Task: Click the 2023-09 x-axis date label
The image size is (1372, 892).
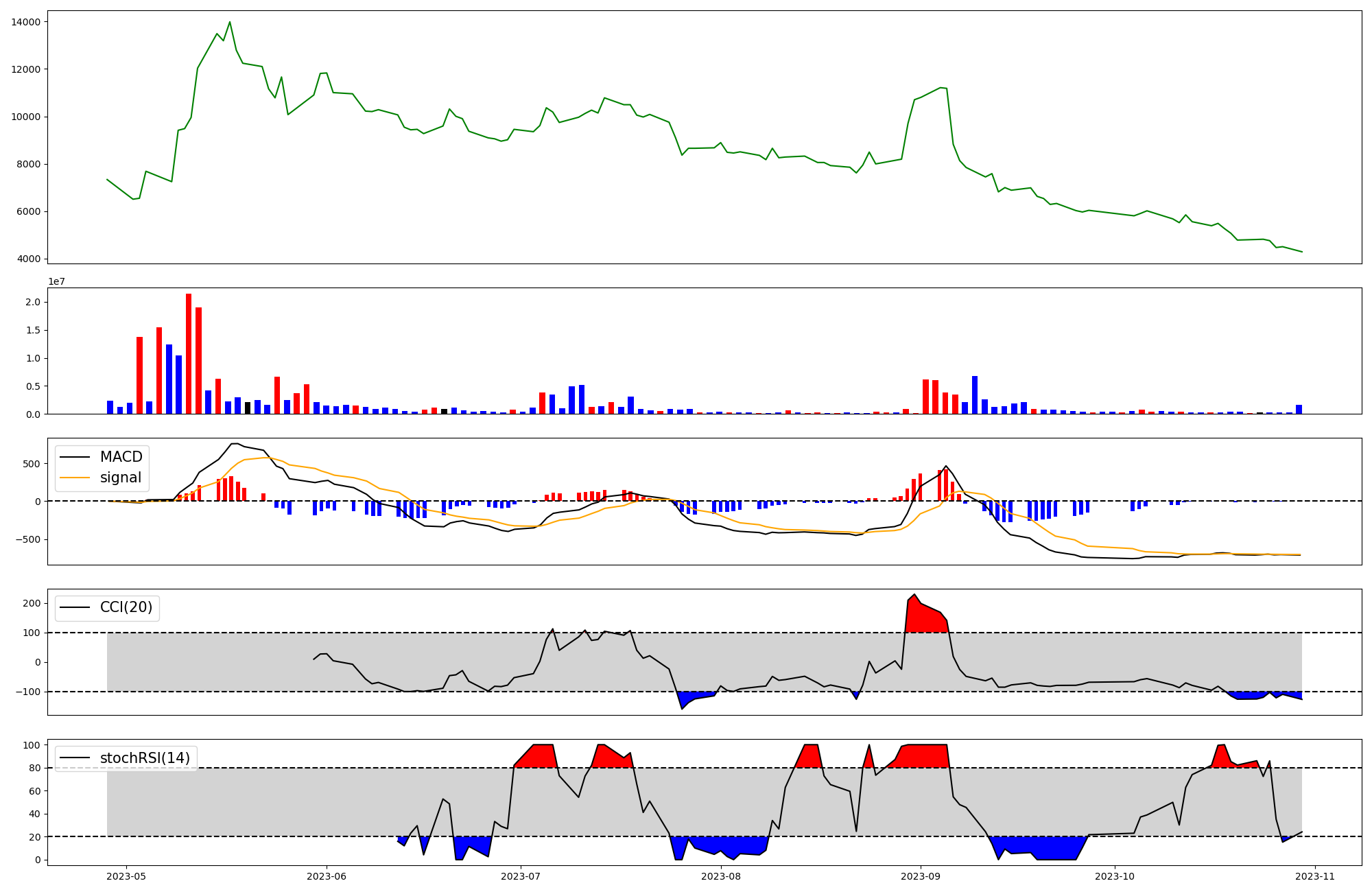Action: (x=919, y=876)
